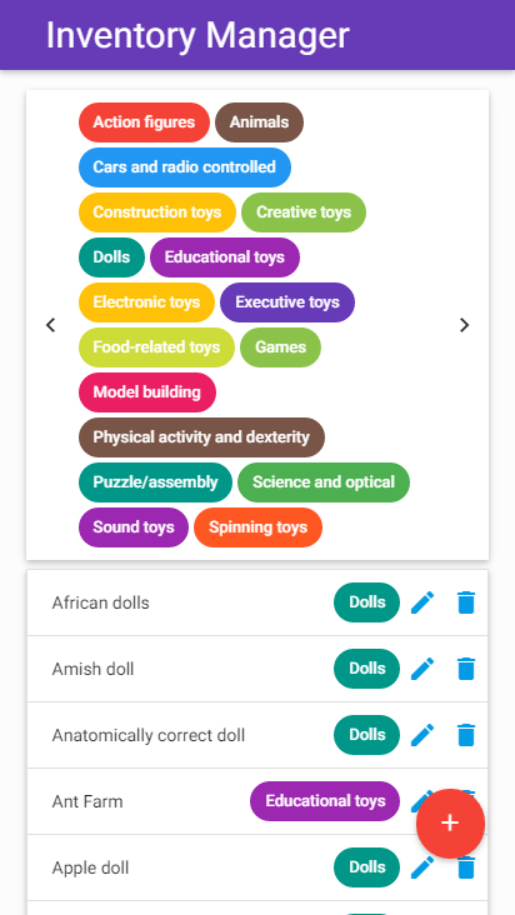This screenshot has width=515, height=915.
Task: Edit the Anatomically correct doll entry
Action: click(x=422, y=735)
